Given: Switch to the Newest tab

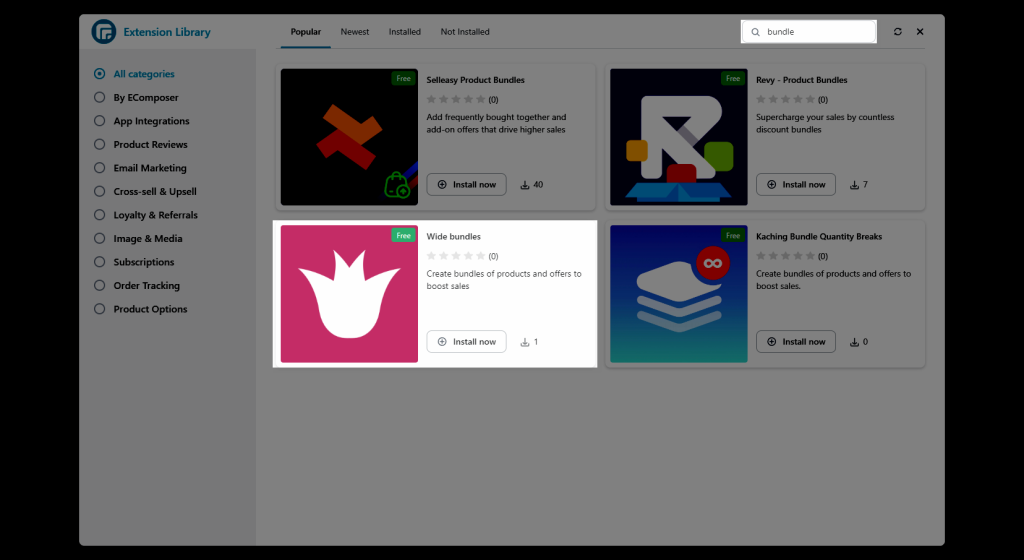Looking at the screenshot, I should pos(355,32).
